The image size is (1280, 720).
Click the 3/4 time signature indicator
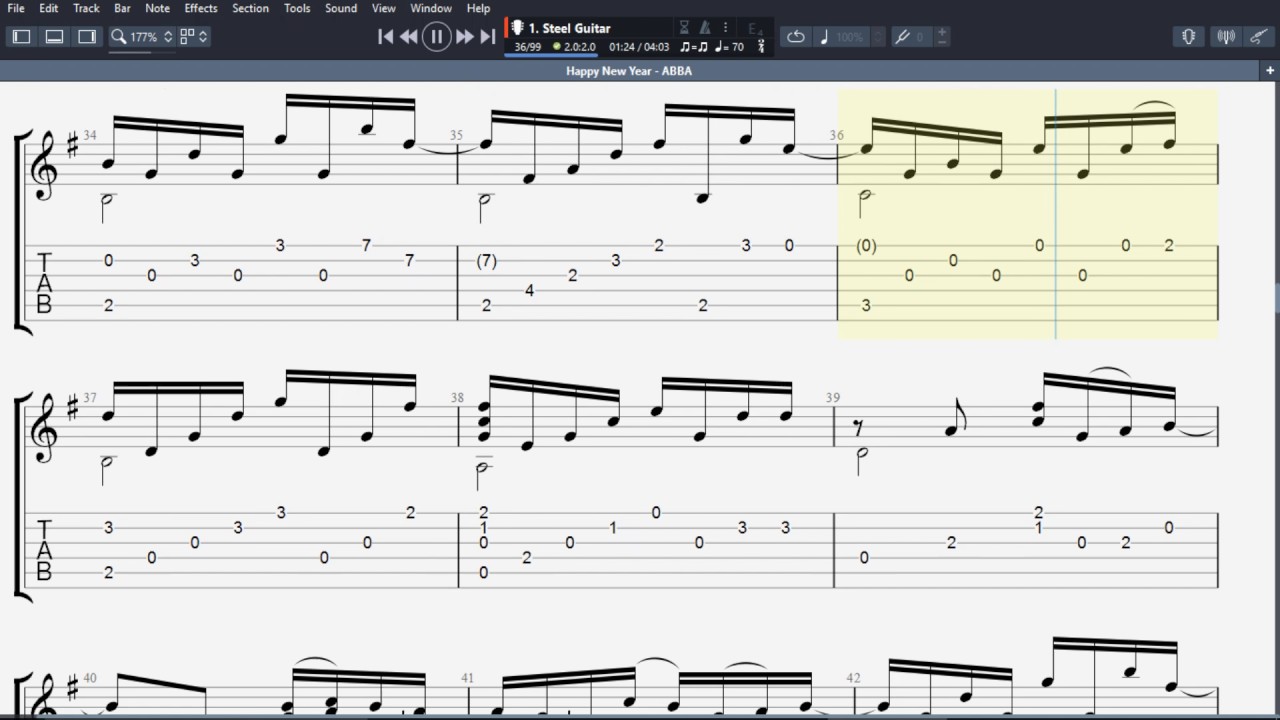coord(762,47)
